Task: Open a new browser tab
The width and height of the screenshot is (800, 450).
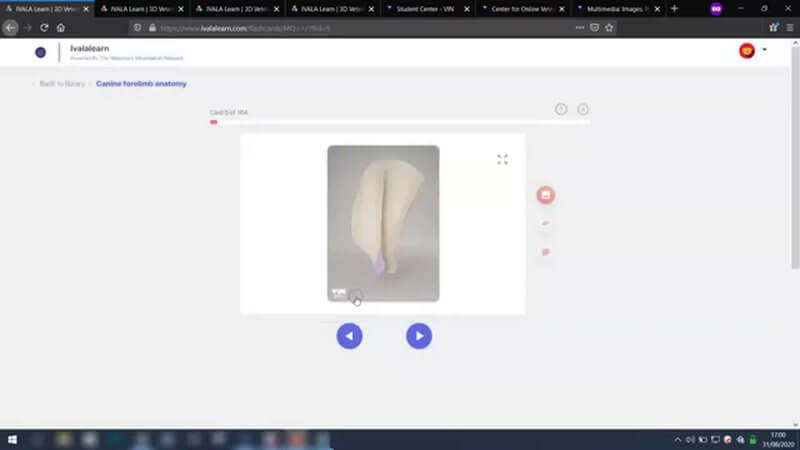Action: pos(674,9)
